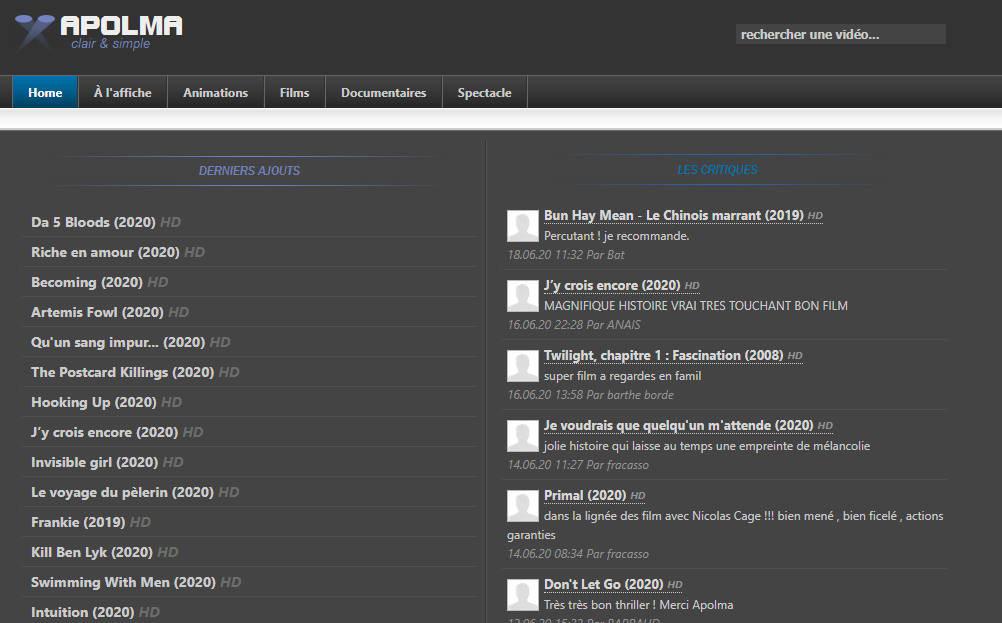Click the Apolma logo
Screen dimensions: 1002x623
click(99, 33)
